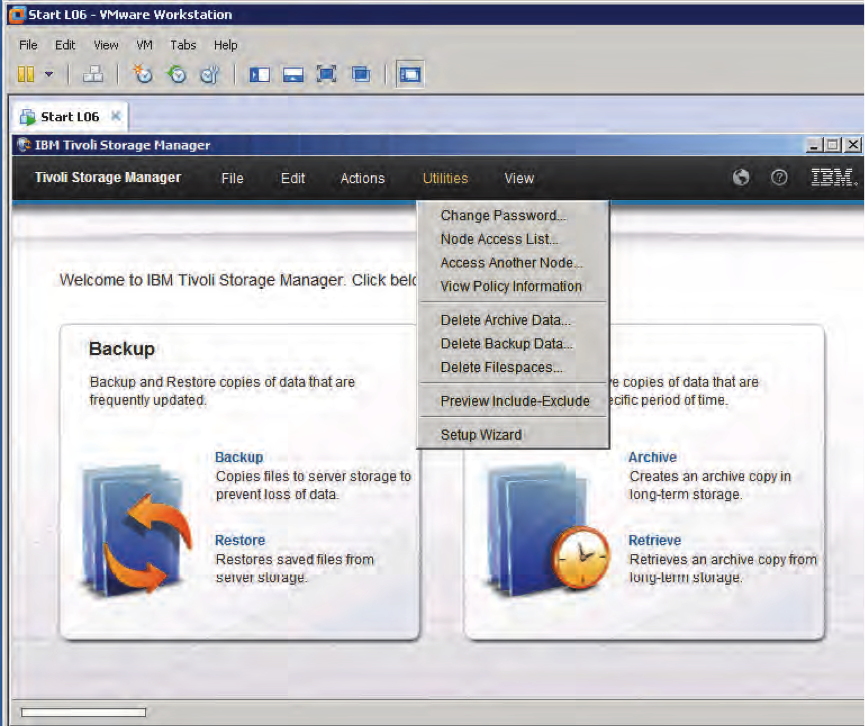The width and height of the screenshot is (865, 727).
Task: Choose Node Access List menu entry
Action: coord(513,239)
